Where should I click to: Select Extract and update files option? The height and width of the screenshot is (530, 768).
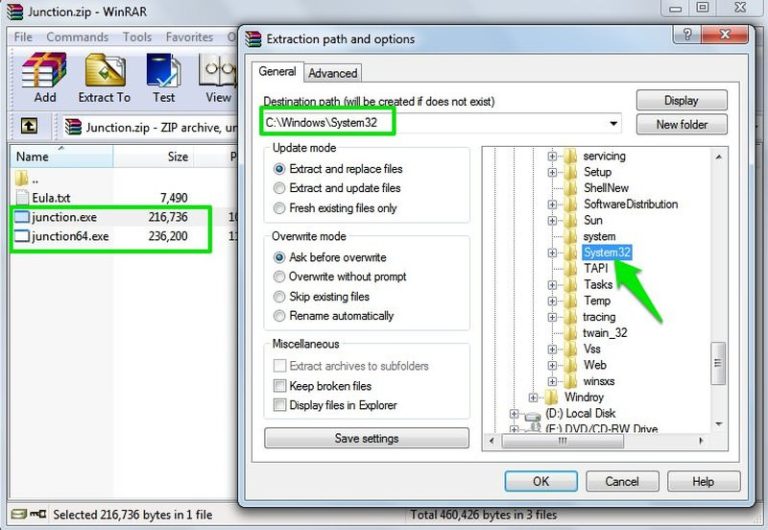click(337, 188)
